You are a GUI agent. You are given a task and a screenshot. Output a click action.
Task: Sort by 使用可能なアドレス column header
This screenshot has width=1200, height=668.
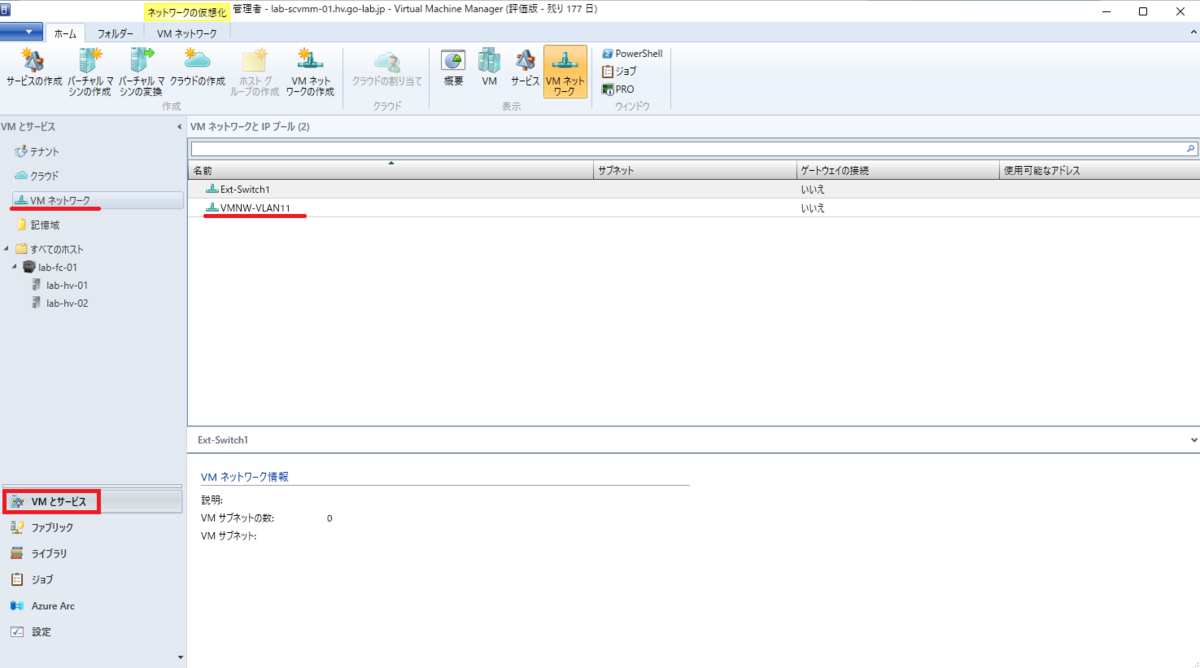[x=1099, y=170]
